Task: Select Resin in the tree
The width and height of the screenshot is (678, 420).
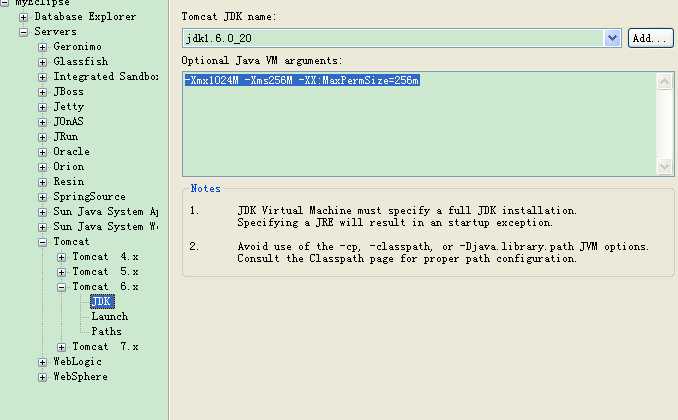Action: pyautogui.click(x=68, y=181)
